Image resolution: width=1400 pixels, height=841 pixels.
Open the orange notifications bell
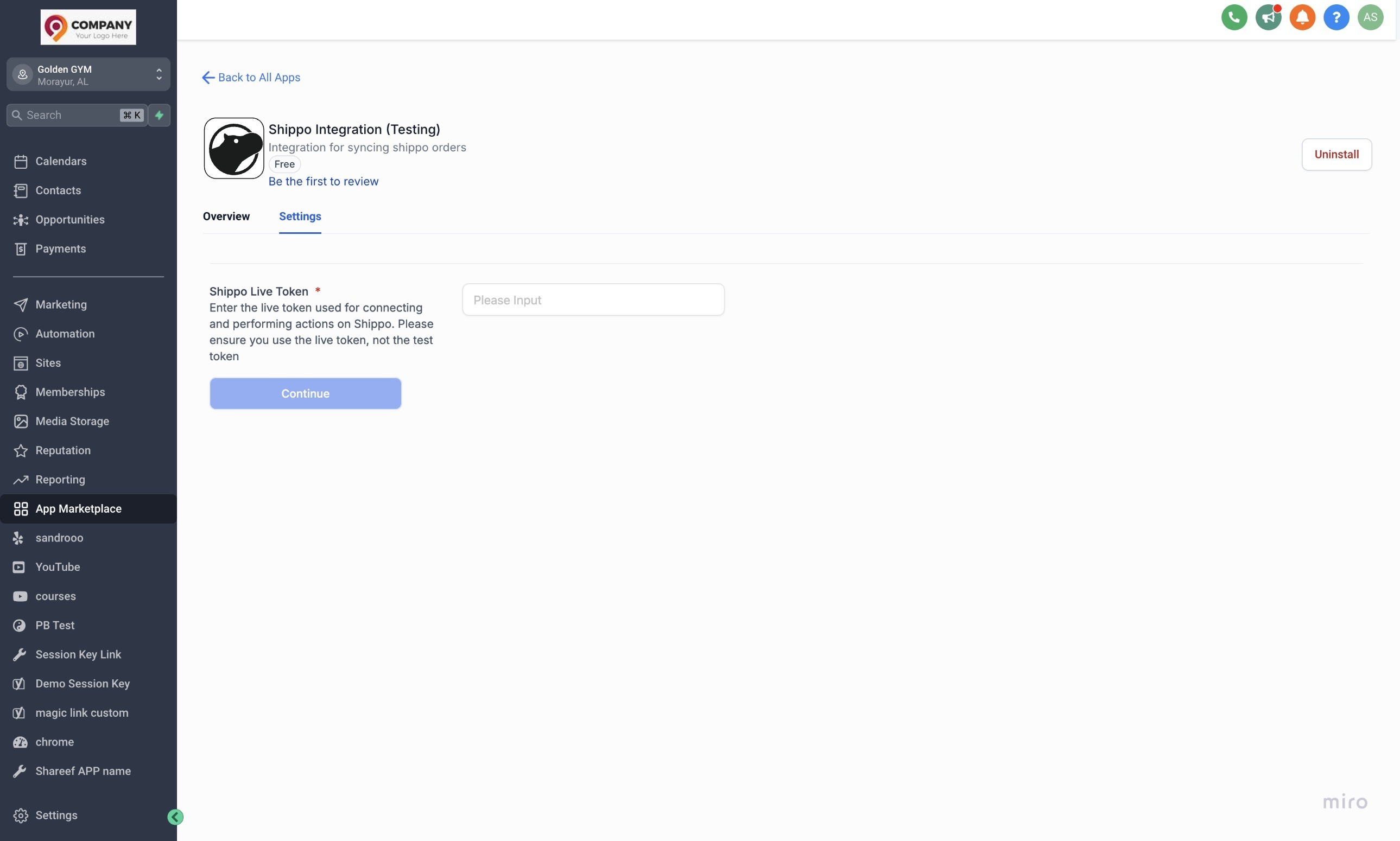pyautogui.click(x=1302, y=17)
